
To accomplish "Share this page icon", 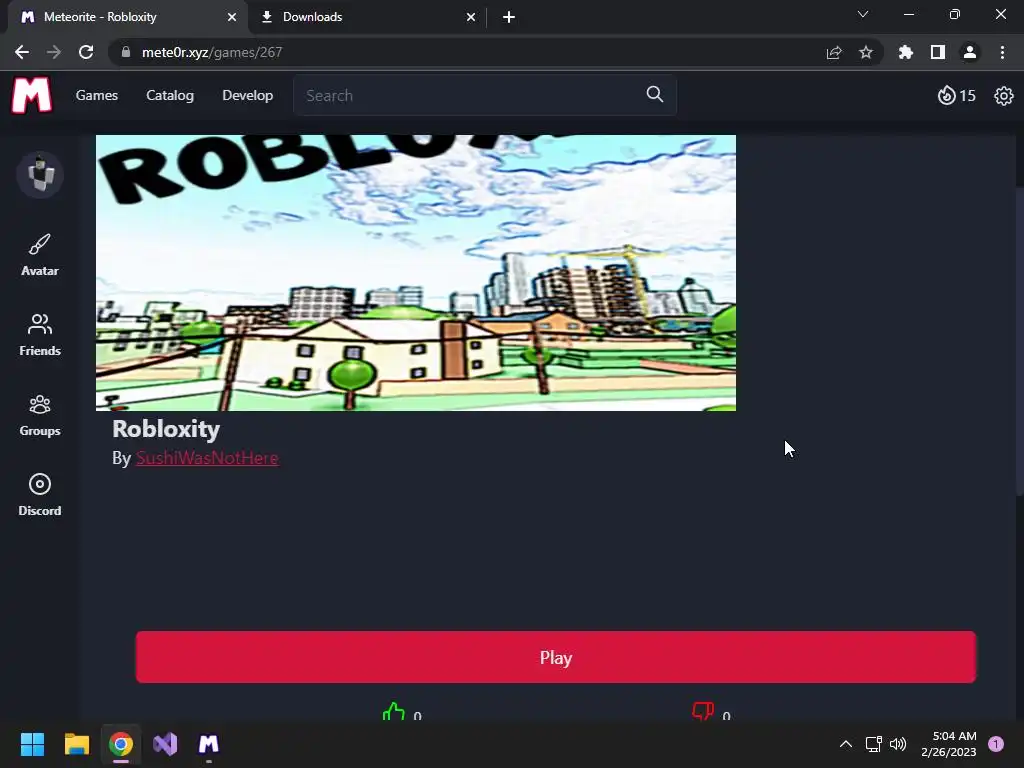I will pyautogui.click(x=834, y=52).
